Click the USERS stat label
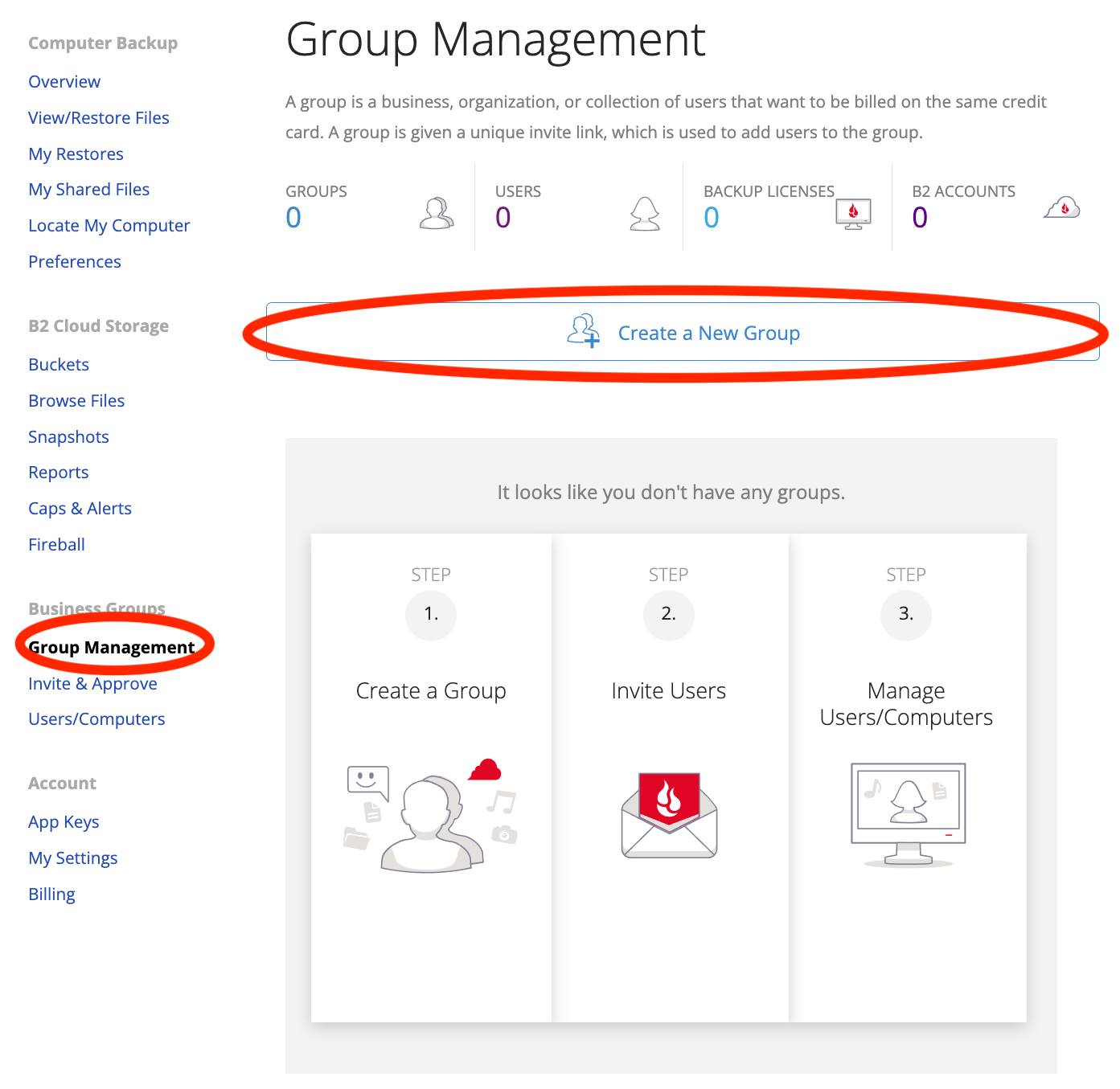Screen dimensions: 1120x1089 pos(518,191)
